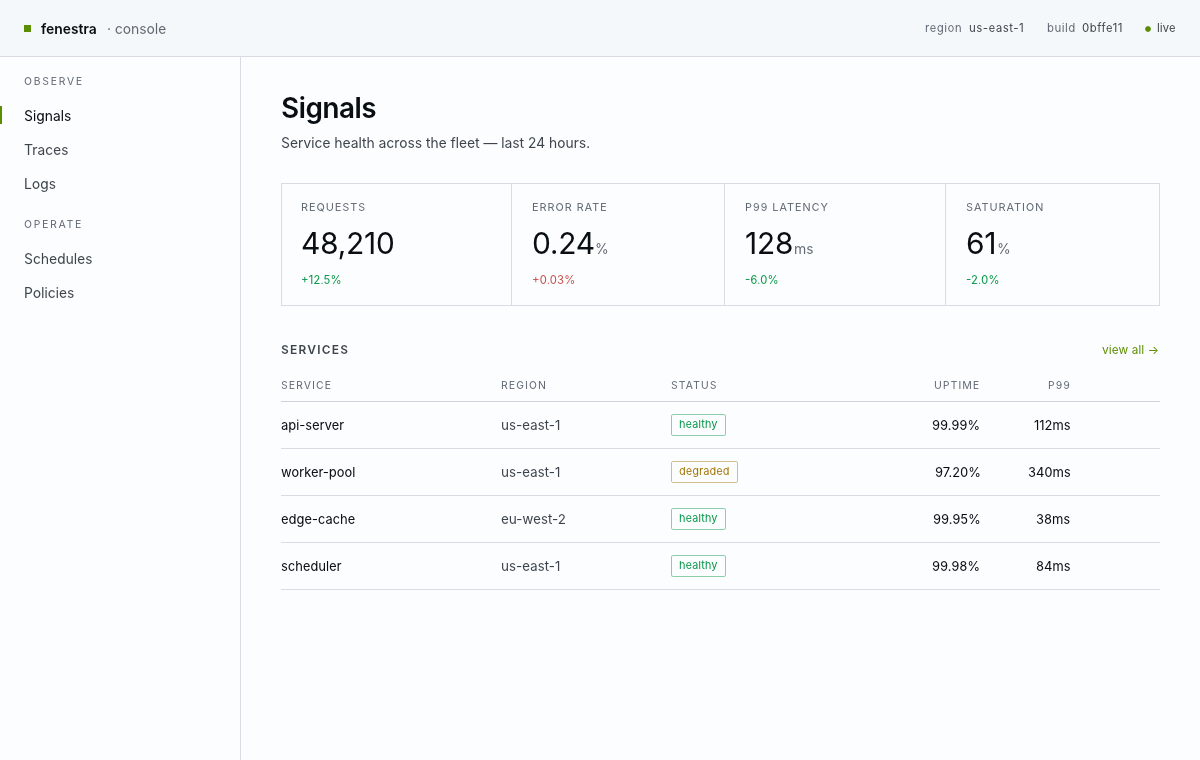Click degraded badge for worker-pool

coord(704,472)
